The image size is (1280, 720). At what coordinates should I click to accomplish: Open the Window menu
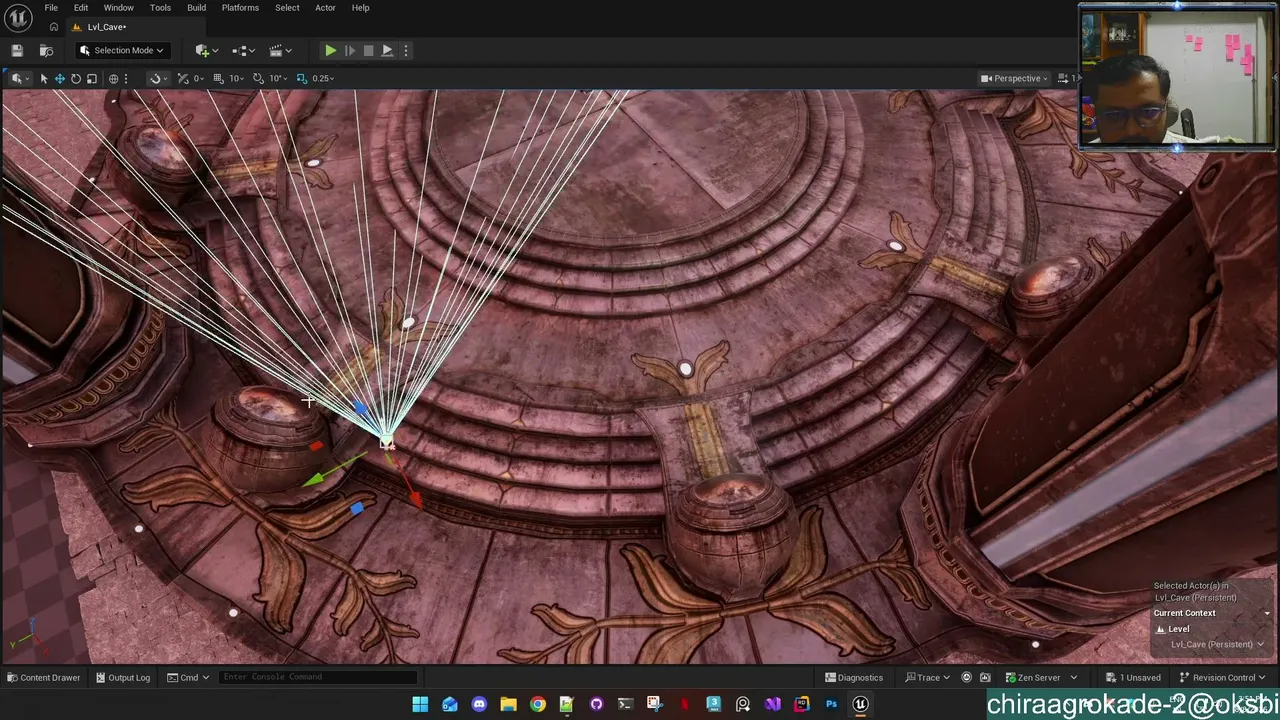[118, 8]
